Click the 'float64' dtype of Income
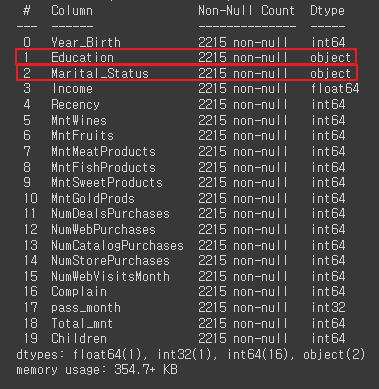 pyautogui.click(x=335, y=89)
